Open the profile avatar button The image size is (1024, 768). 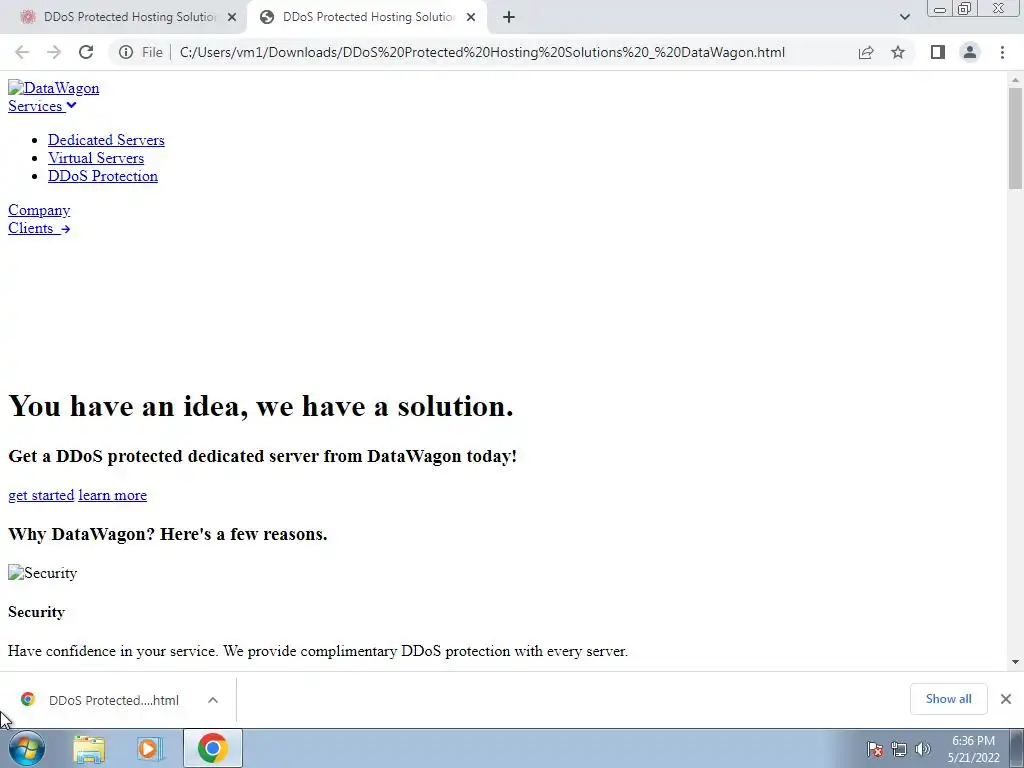(x=970, y=52)
